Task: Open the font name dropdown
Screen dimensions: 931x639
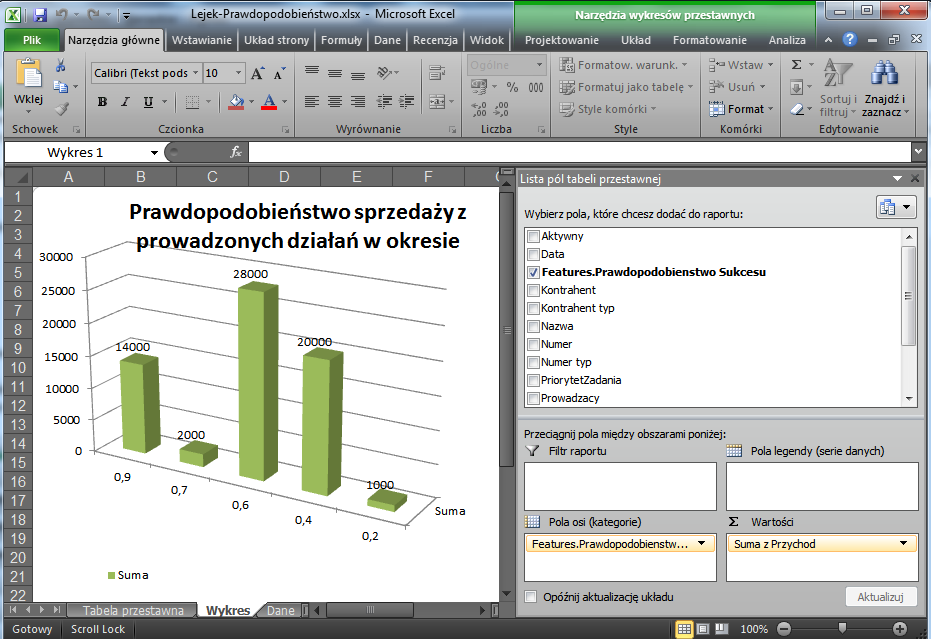Action: (195, 73)
